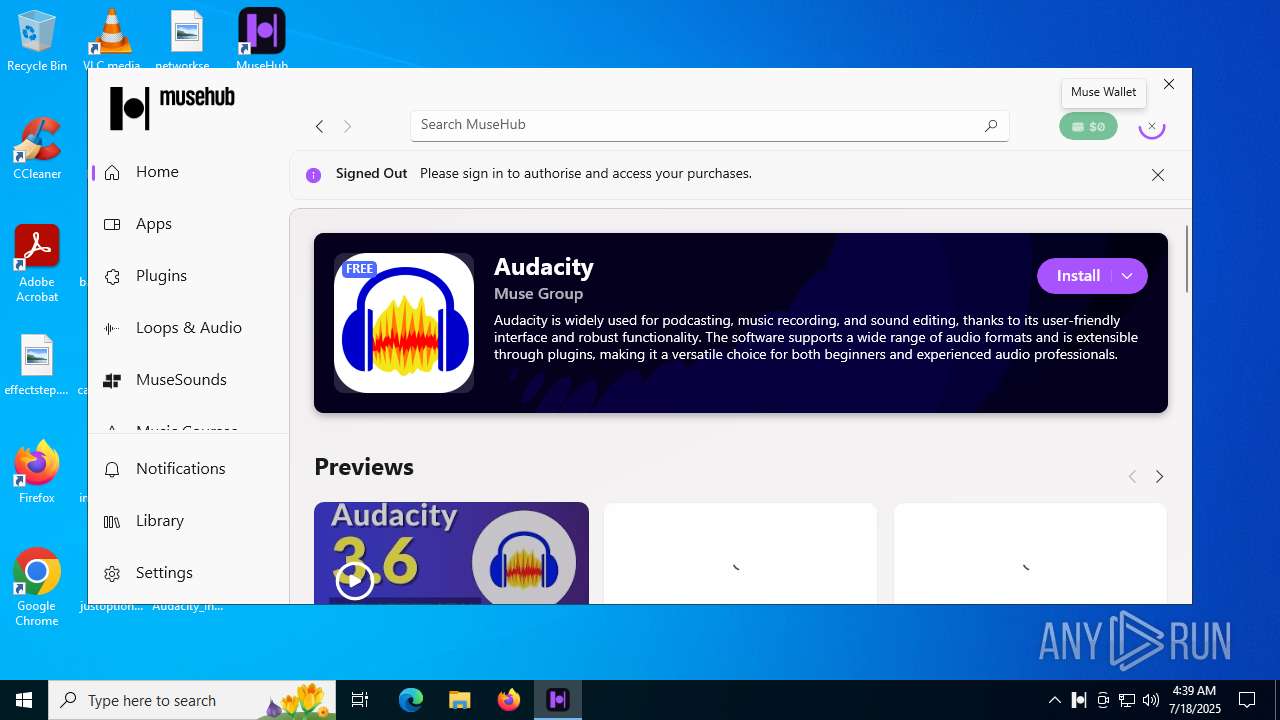Open the Google Chrome desktop shortcut
The image size is (1280, 720).
coord(37,588)
